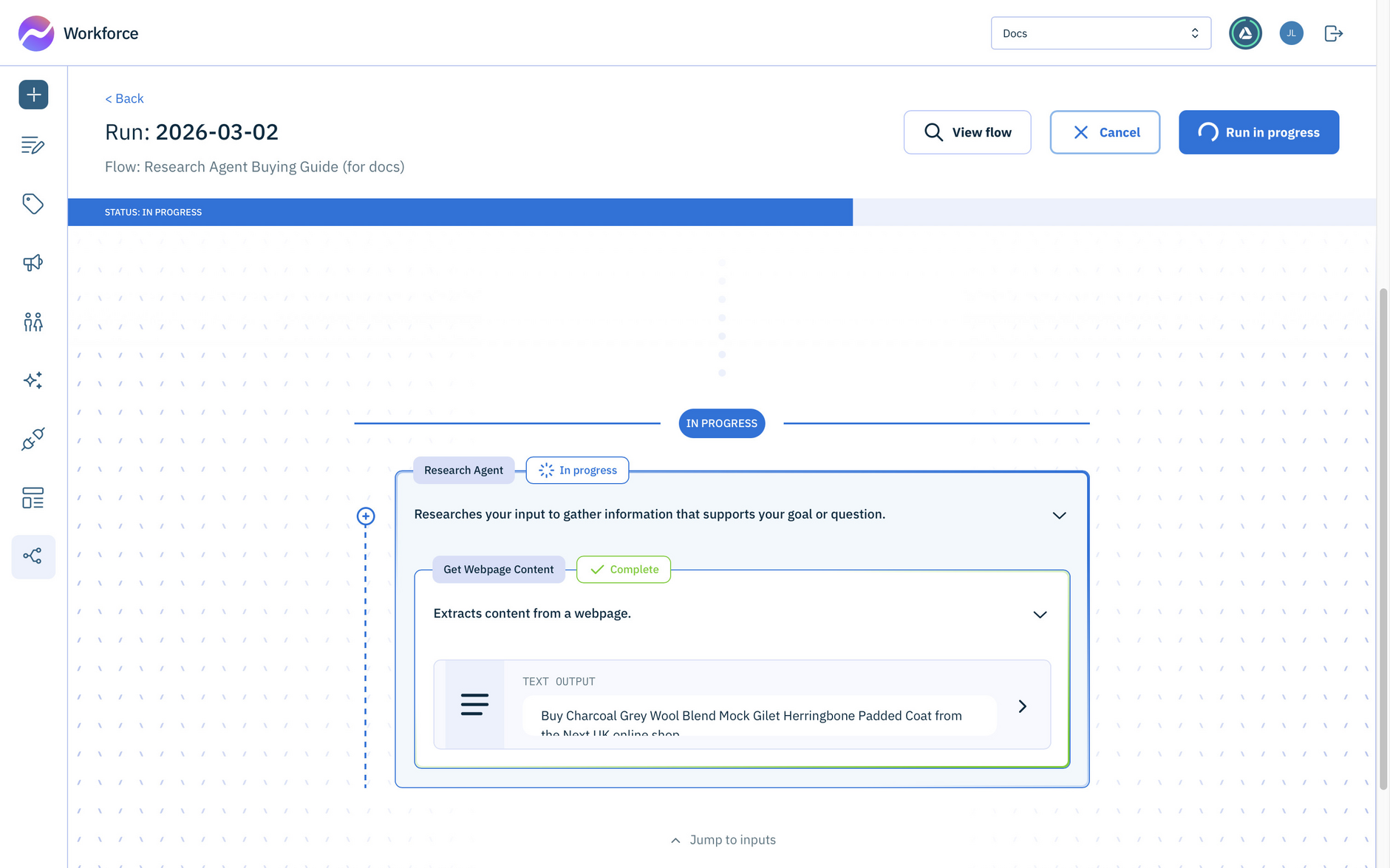
Task: Open the Docs workspace dropdown
Action: tap(1100, 33)
